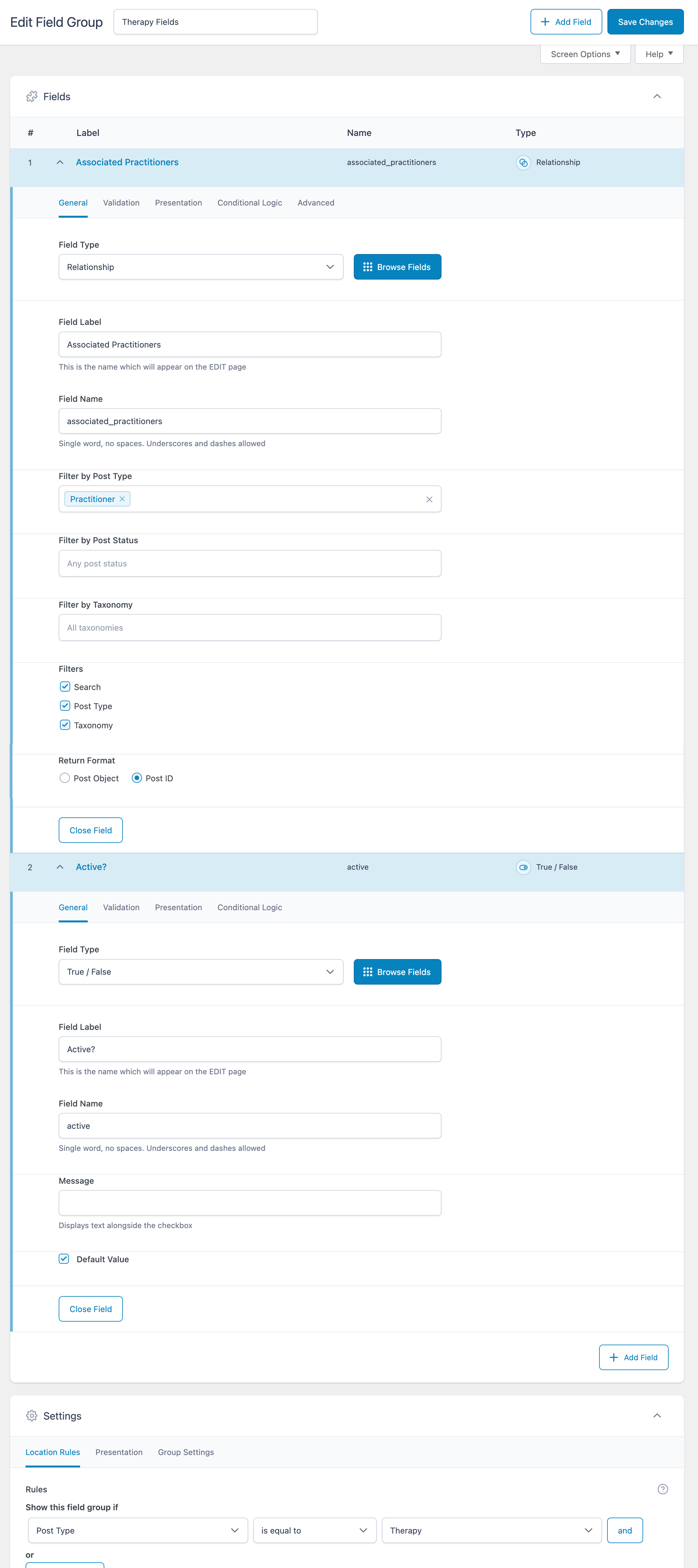
Task: Collapse the Associated Practitioners field row chevron
Action: click(x=60, y=162)
